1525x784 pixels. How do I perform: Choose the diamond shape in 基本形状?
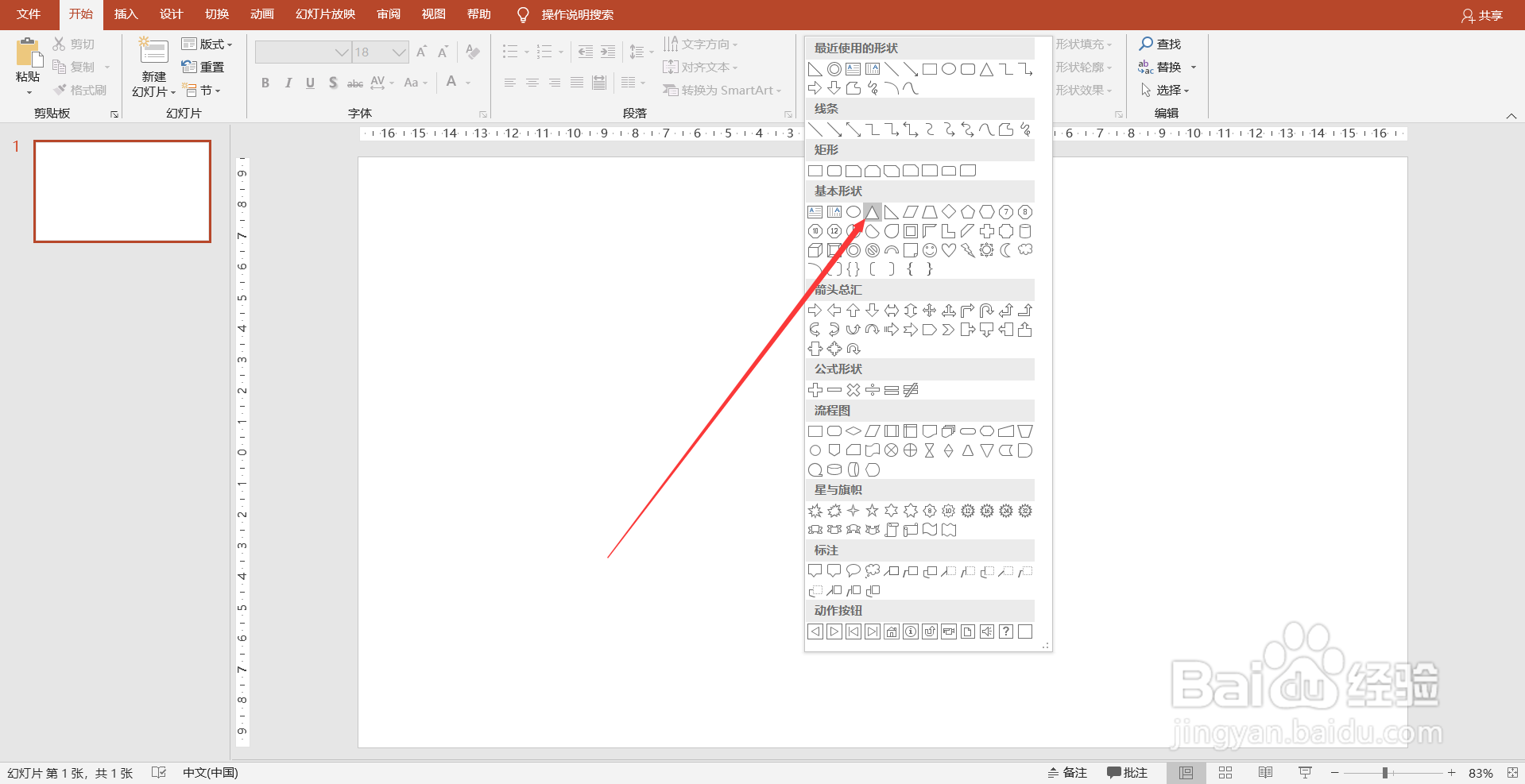(948, 212)
